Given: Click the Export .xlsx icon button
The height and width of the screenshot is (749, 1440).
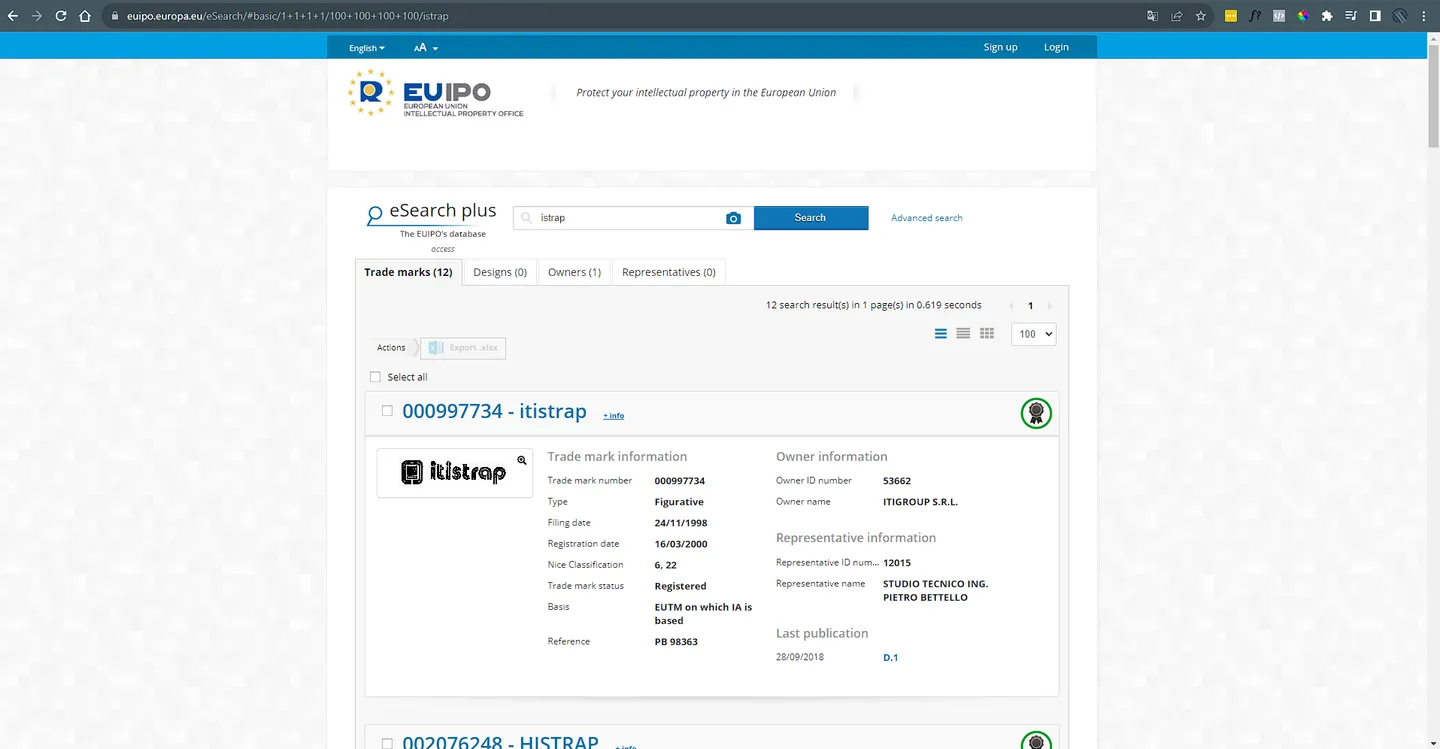Looking at the screenshot, I should point(463,348).
